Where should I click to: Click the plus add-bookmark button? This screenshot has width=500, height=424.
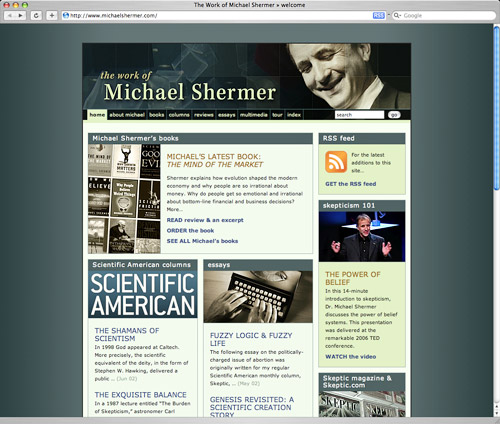coord(52,15)
